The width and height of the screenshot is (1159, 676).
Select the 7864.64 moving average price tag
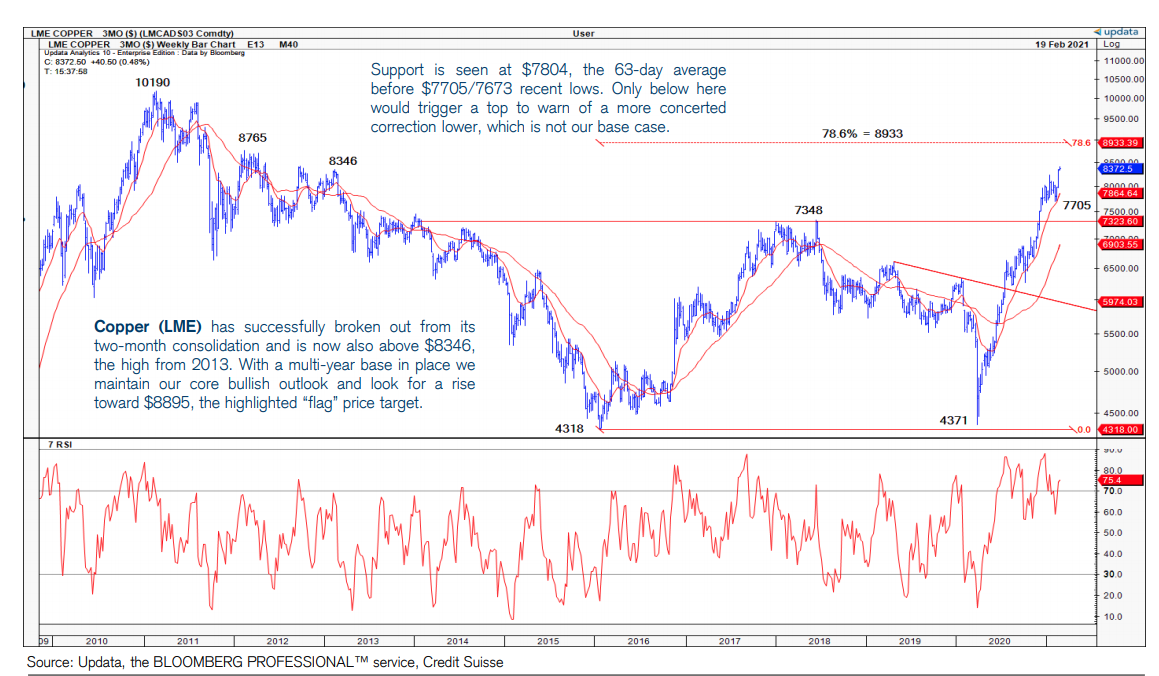pyautogui.click(x=1119, y=193)
